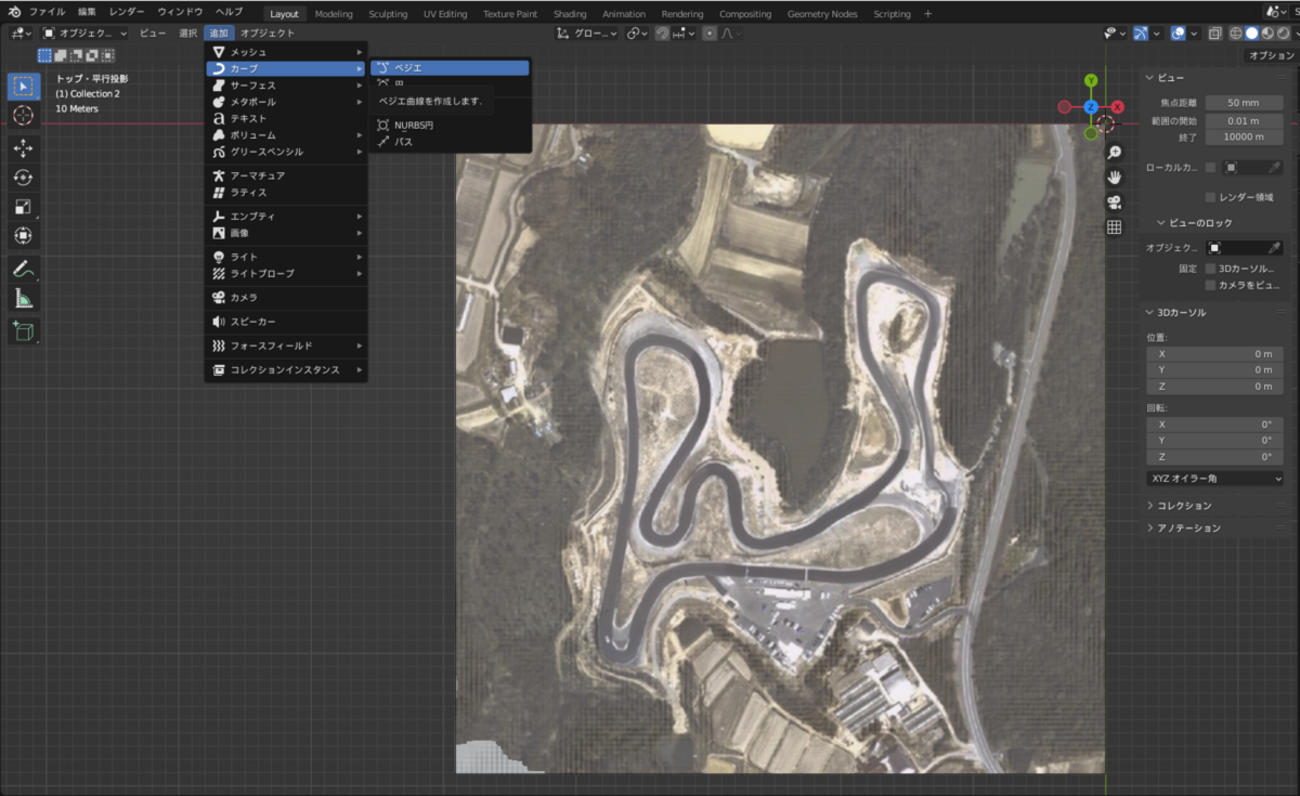Select the Measure tool
Image resolution: width=1300 pixels, height=796 pixels.
(x=23, y=299)
